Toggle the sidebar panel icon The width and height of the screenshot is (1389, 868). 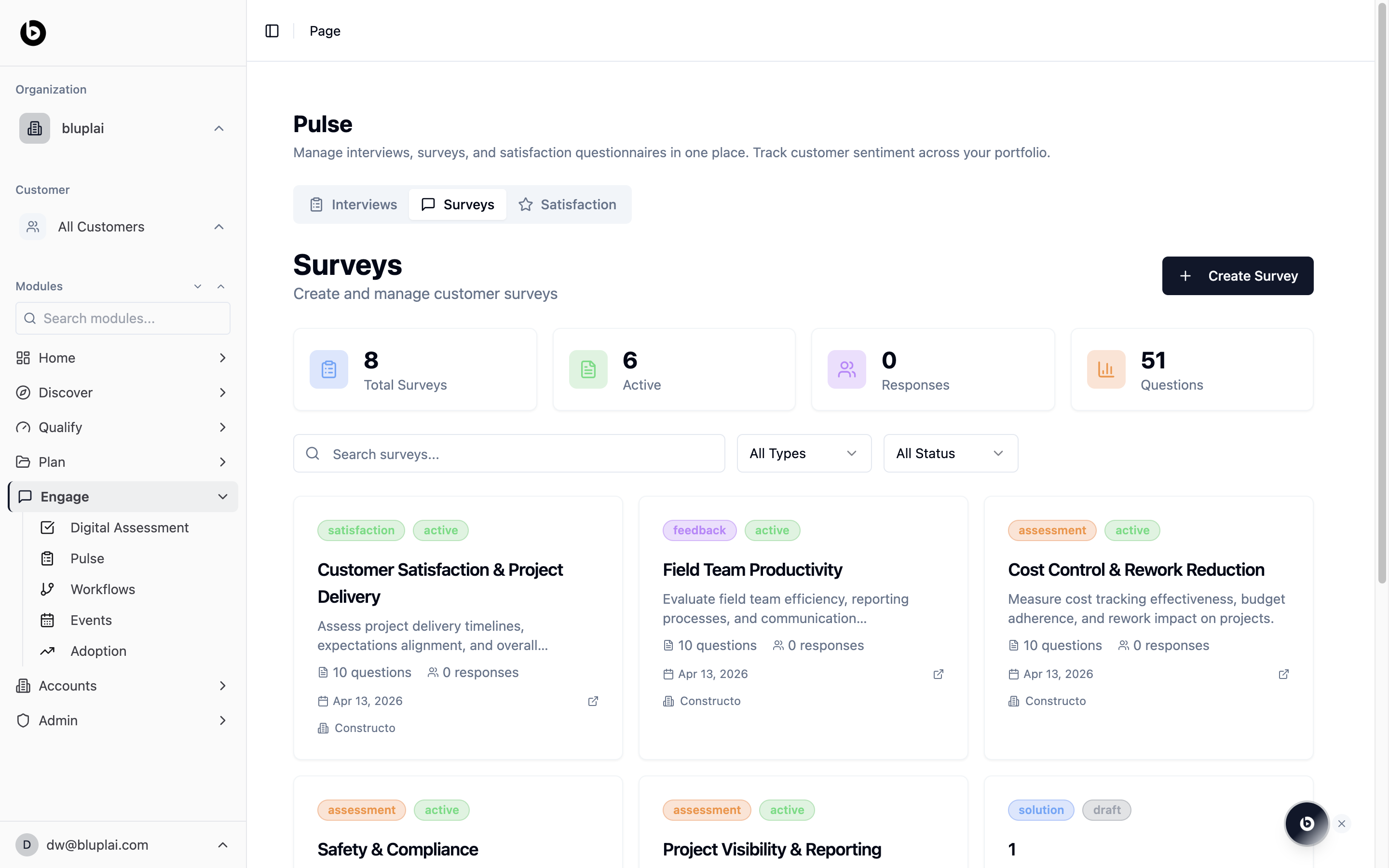click(x=272, y=31)
